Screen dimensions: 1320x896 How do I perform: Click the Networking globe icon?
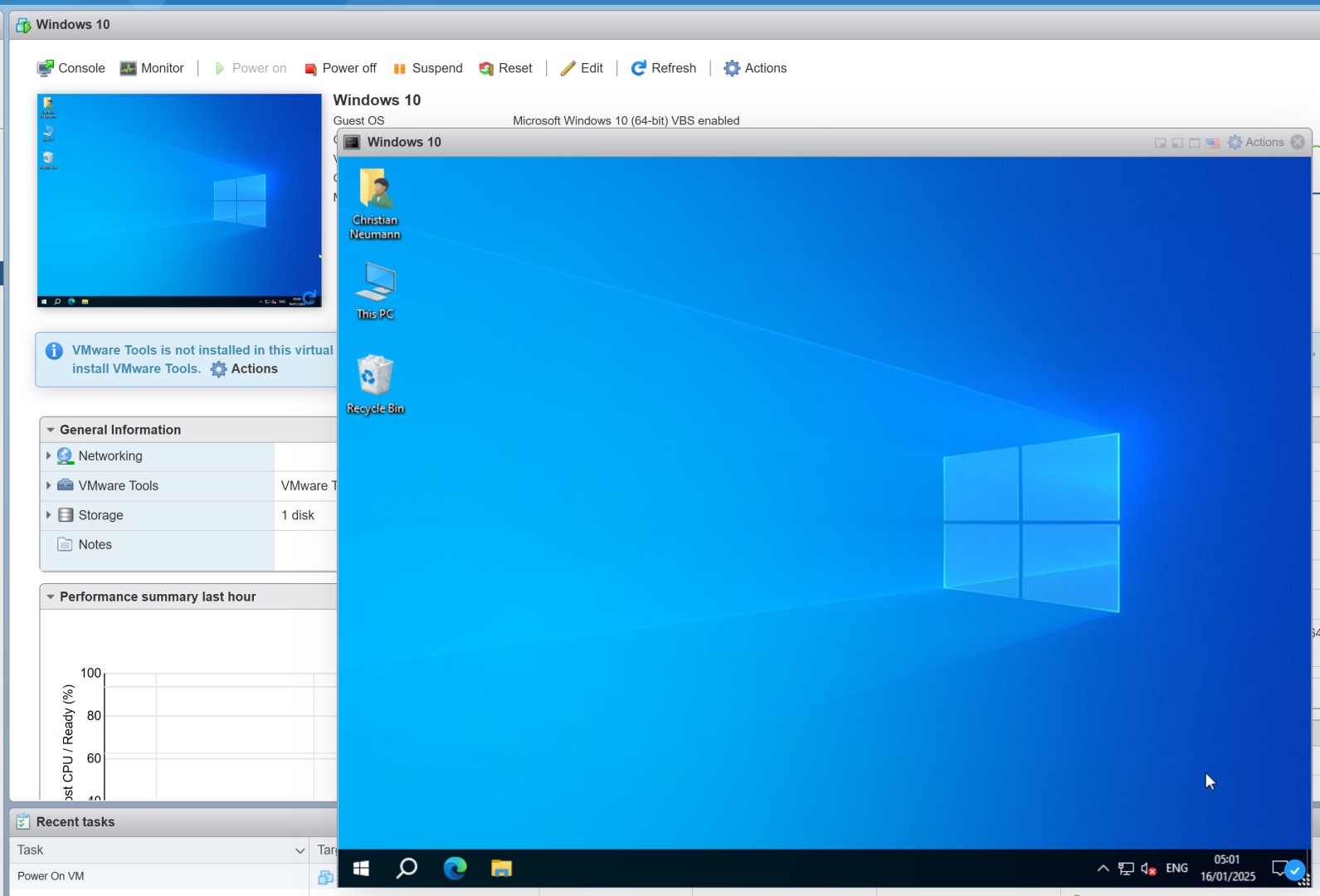coord(65,455)
